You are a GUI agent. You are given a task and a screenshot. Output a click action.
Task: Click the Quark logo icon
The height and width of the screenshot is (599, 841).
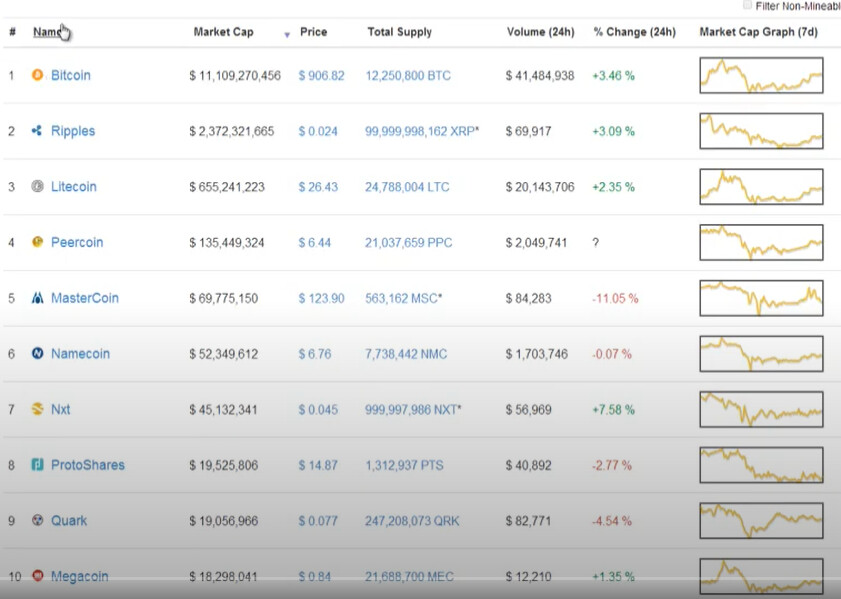coord(38,520)
